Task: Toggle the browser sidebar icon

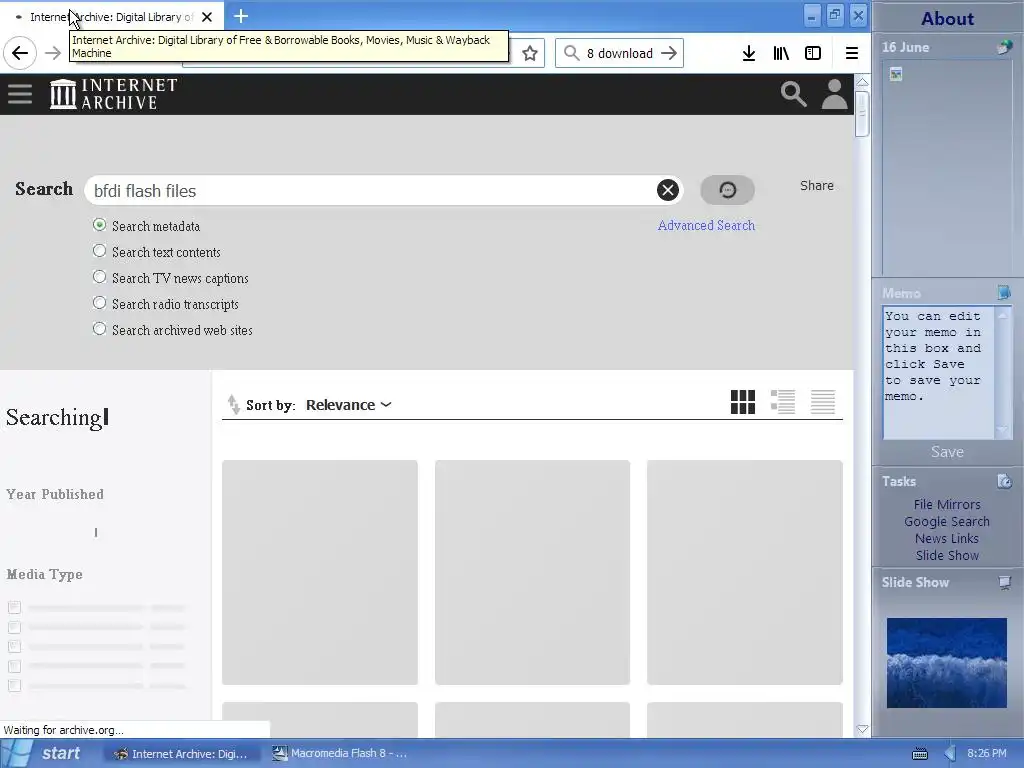Action: (812, 53)
